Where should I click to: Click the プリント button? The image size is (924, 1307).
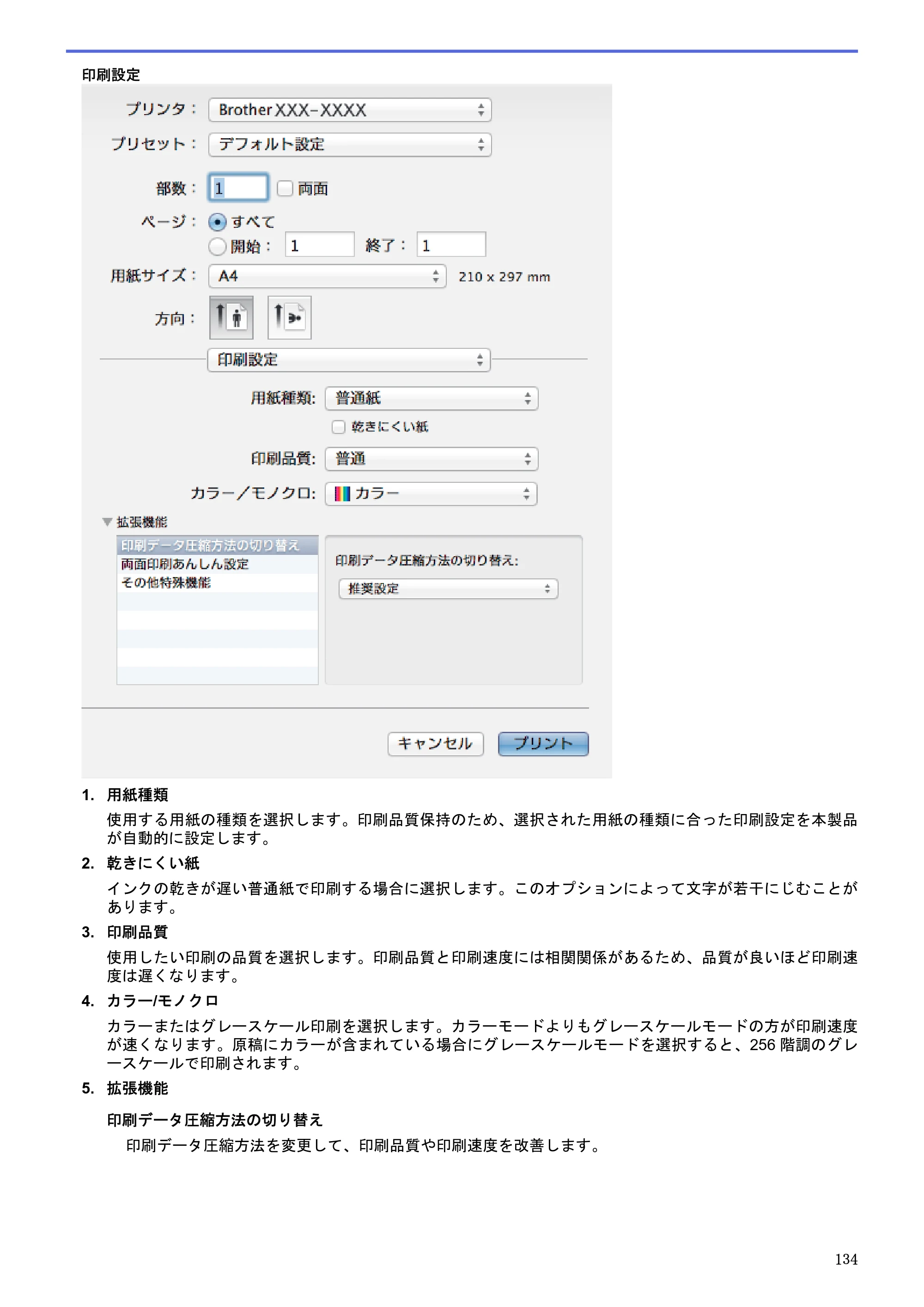[x=543, y=743]
